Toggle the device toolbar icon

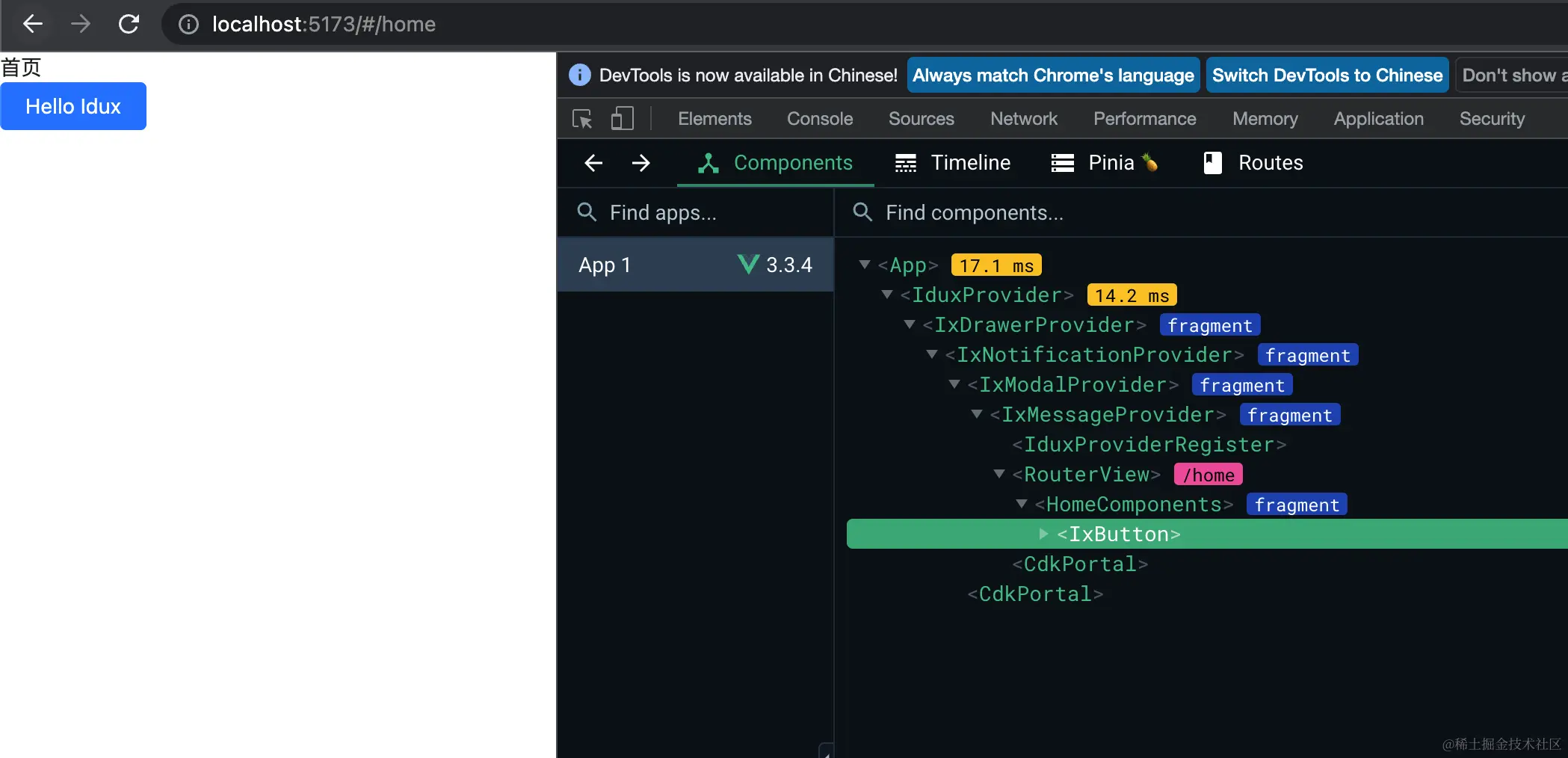[x=622, y=118]
